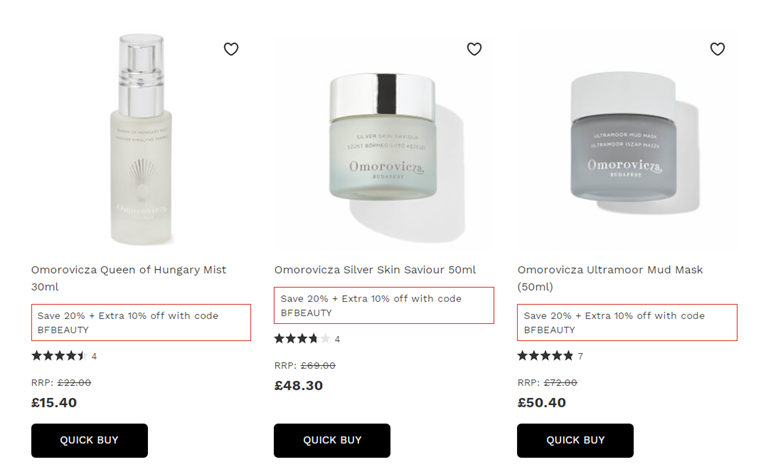Click the £48.30 price of Silver Skin Saviour
This screenshot has height=472, width=761.
coord(298,386)
